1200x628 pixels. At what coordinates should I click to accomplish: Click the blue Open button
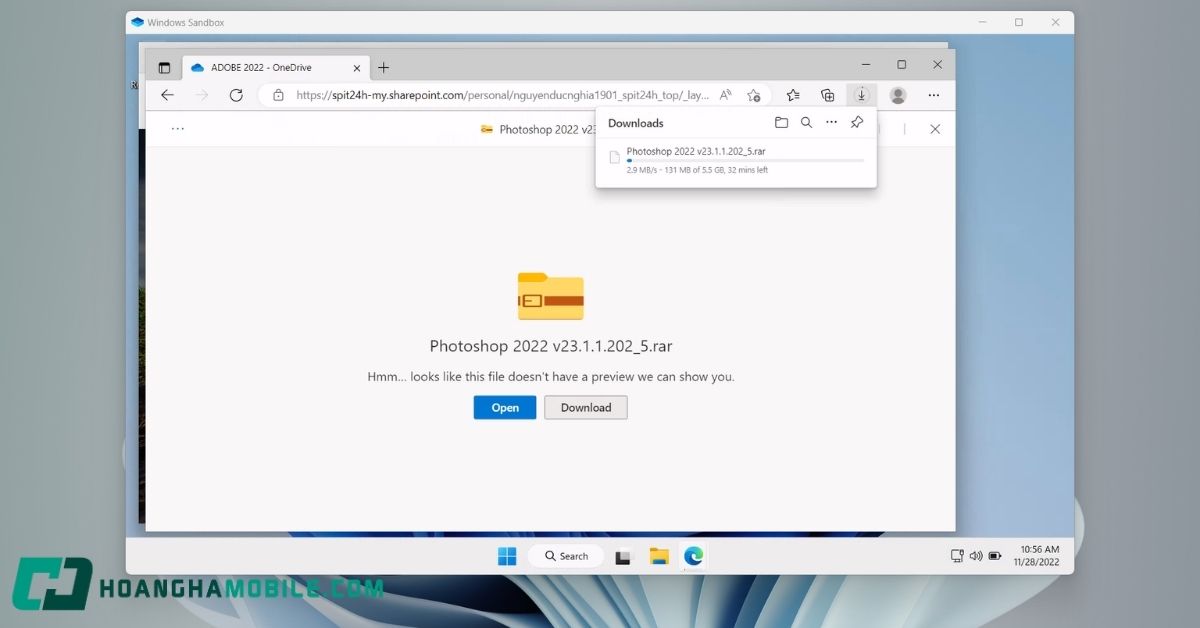[x=505, y=407]
